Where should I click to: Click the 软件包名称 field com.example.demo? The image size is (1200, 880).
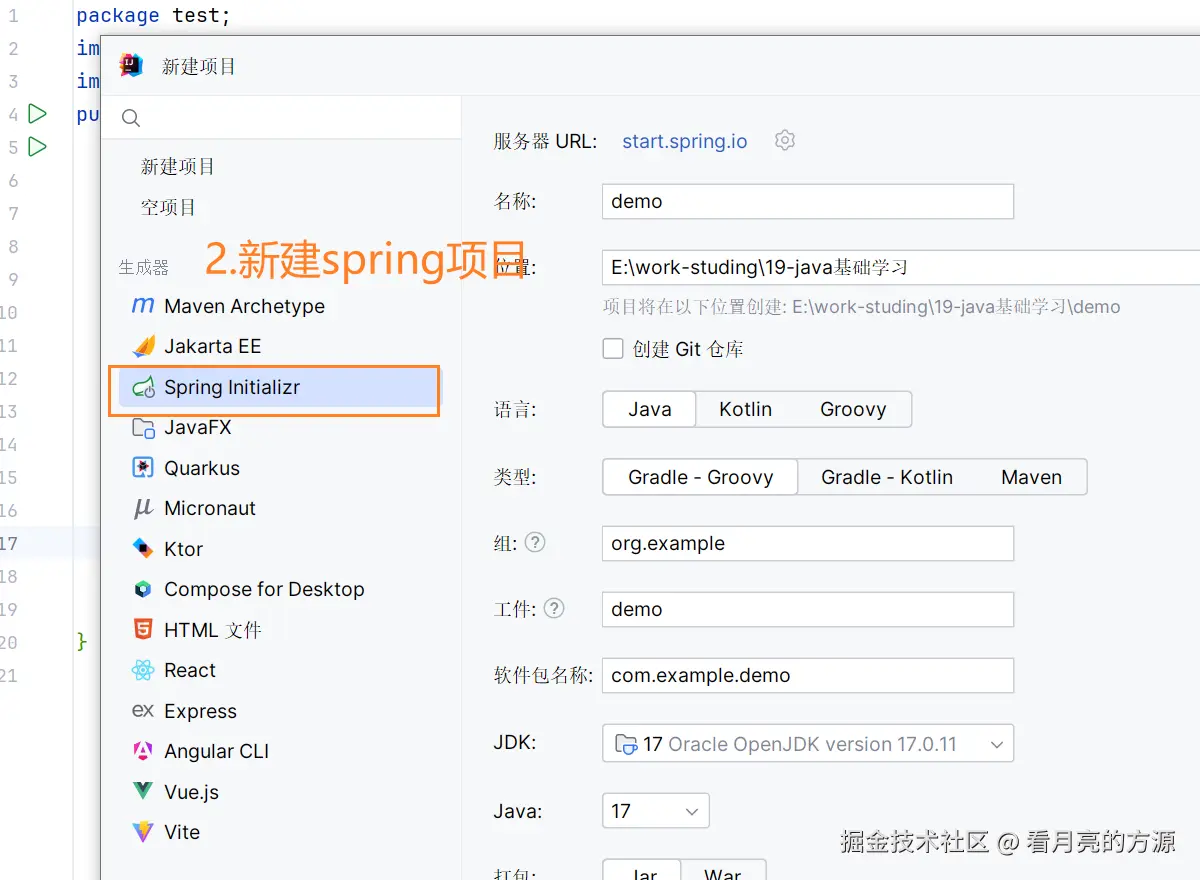pyautogui.click(x=808, y=675)
